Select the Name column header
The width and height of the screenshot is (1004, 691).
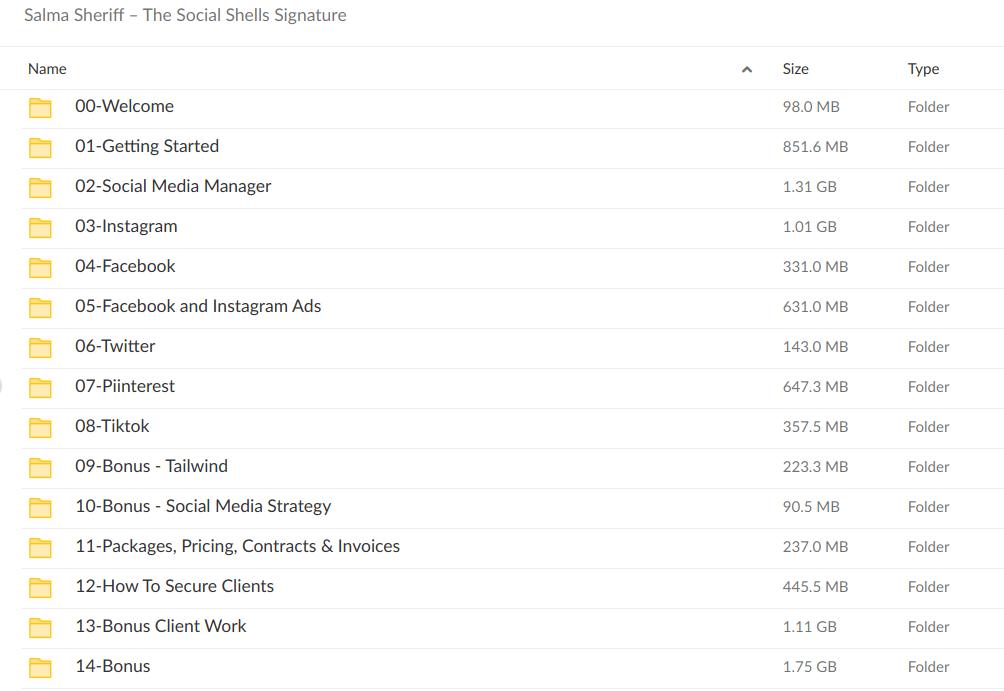click(x=47, y=69)
